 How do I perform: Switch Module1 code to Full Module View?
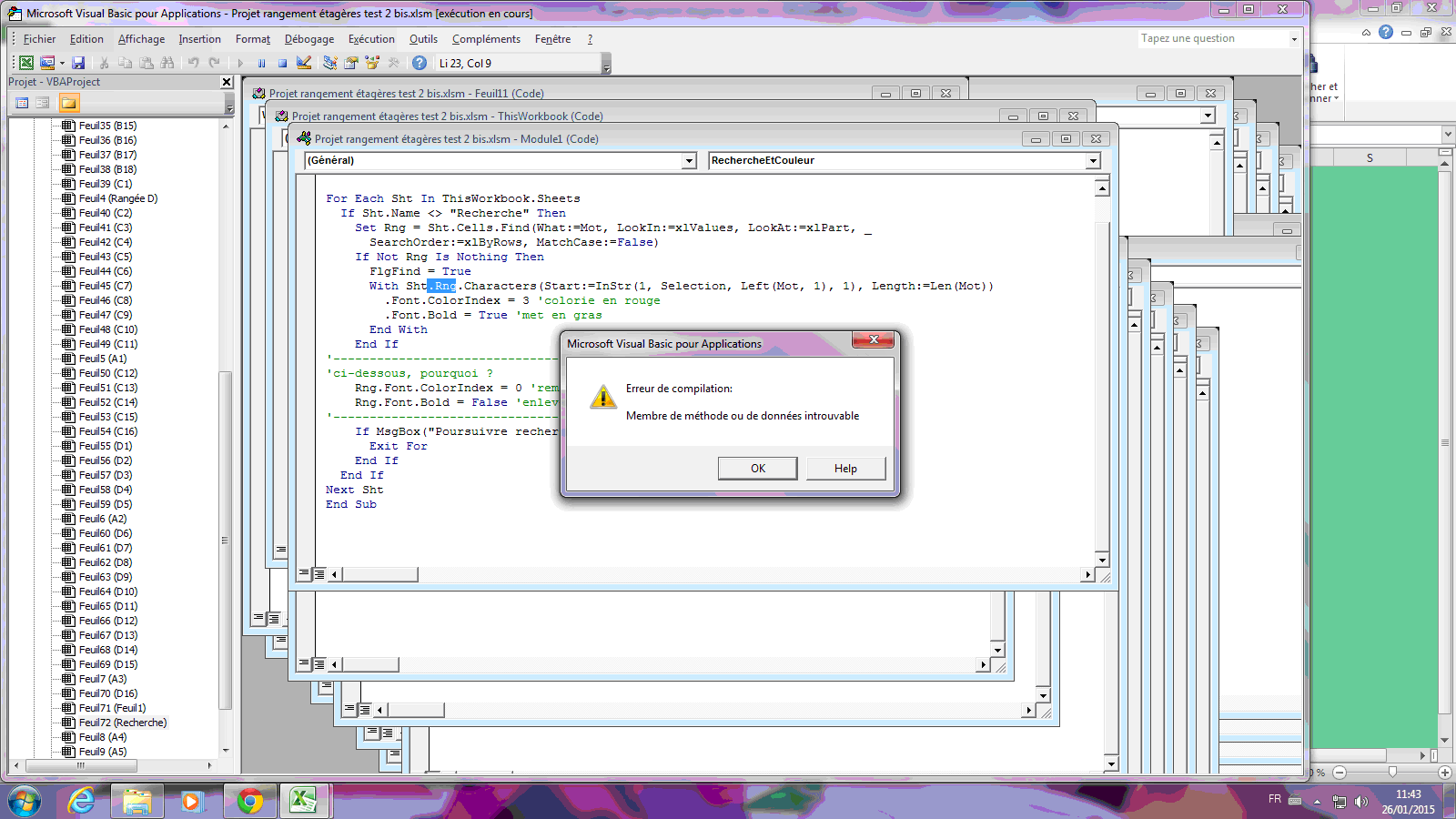click(319, 574)
